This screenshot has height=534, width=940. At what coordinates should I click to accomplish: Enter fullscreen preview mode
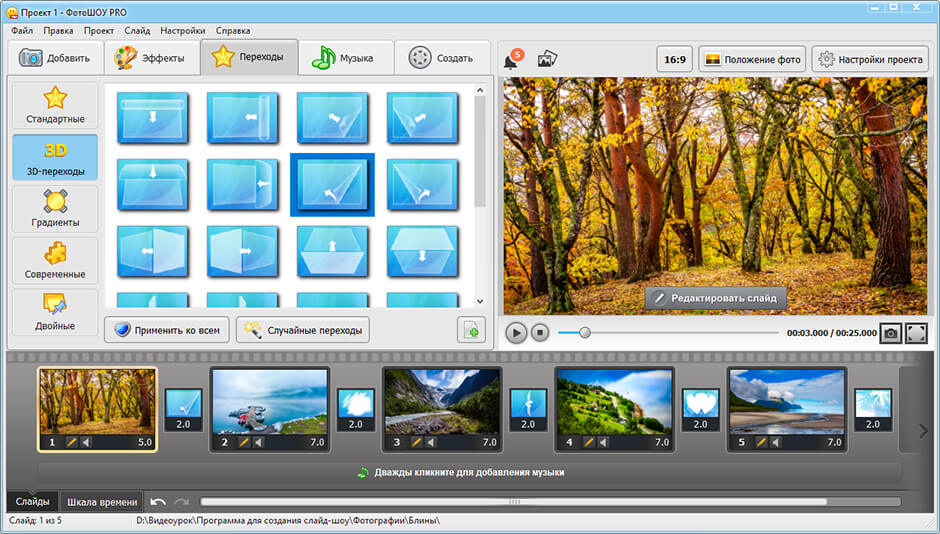point(916,333)
